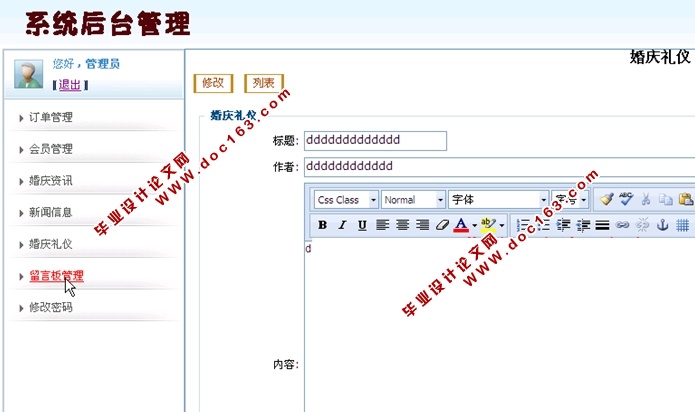Click the eraser remove-format icon

coord(442,225)
